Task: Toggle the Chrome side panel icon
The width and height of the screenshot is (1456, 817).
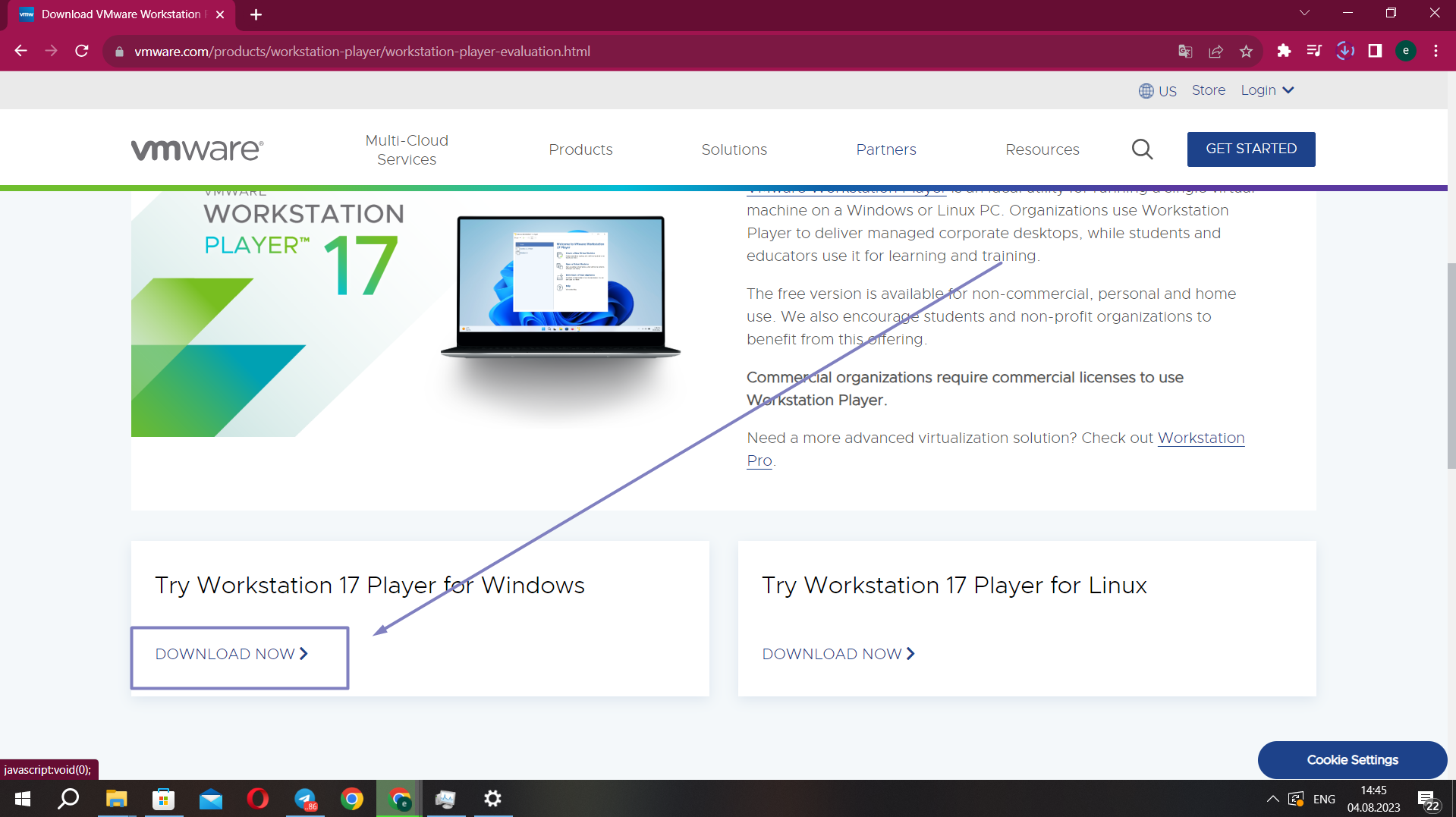Action: [1375, 51]
